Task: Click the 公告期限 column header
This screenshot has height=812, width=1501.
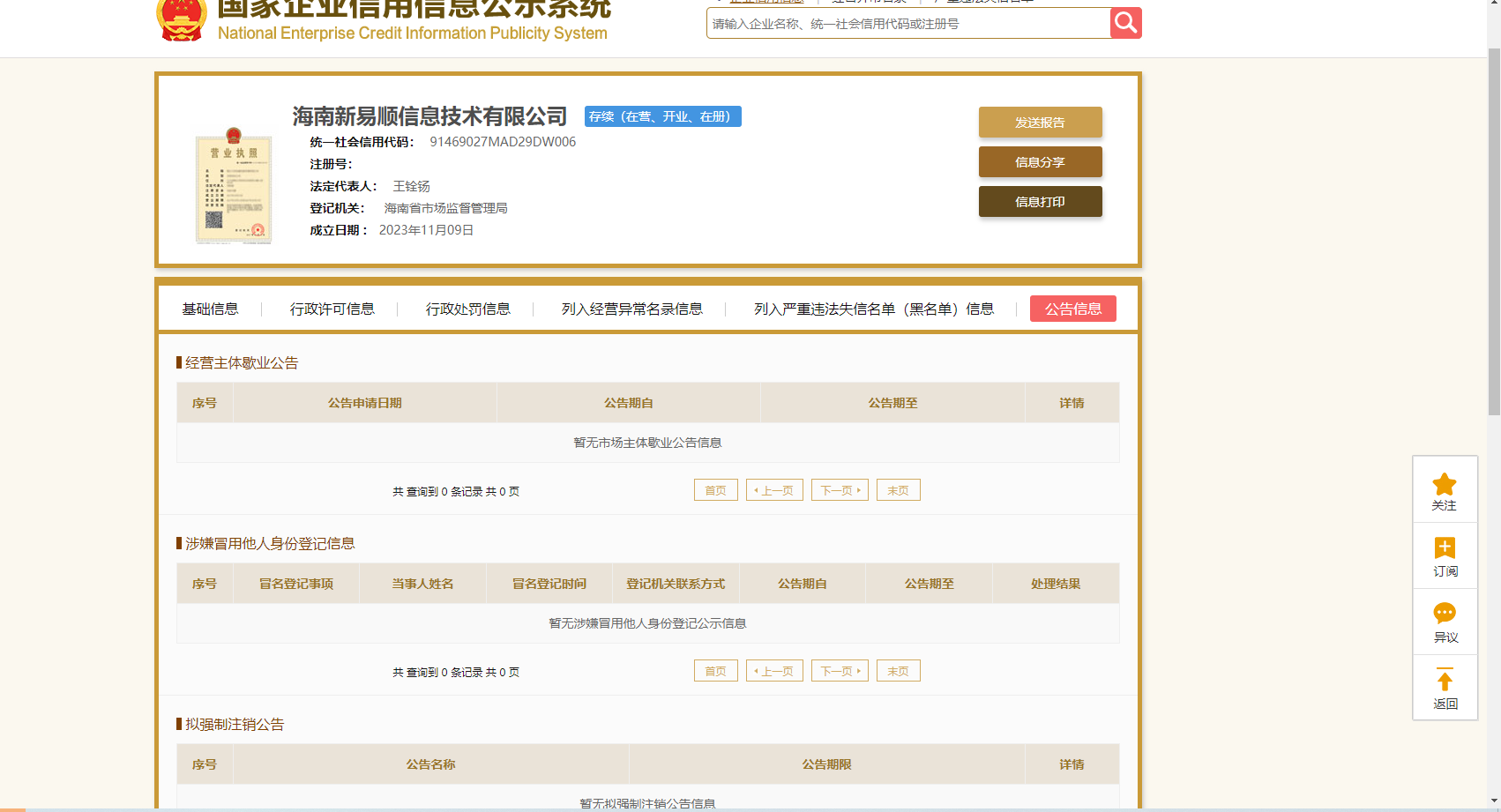Action: click(x=827, y=764)
